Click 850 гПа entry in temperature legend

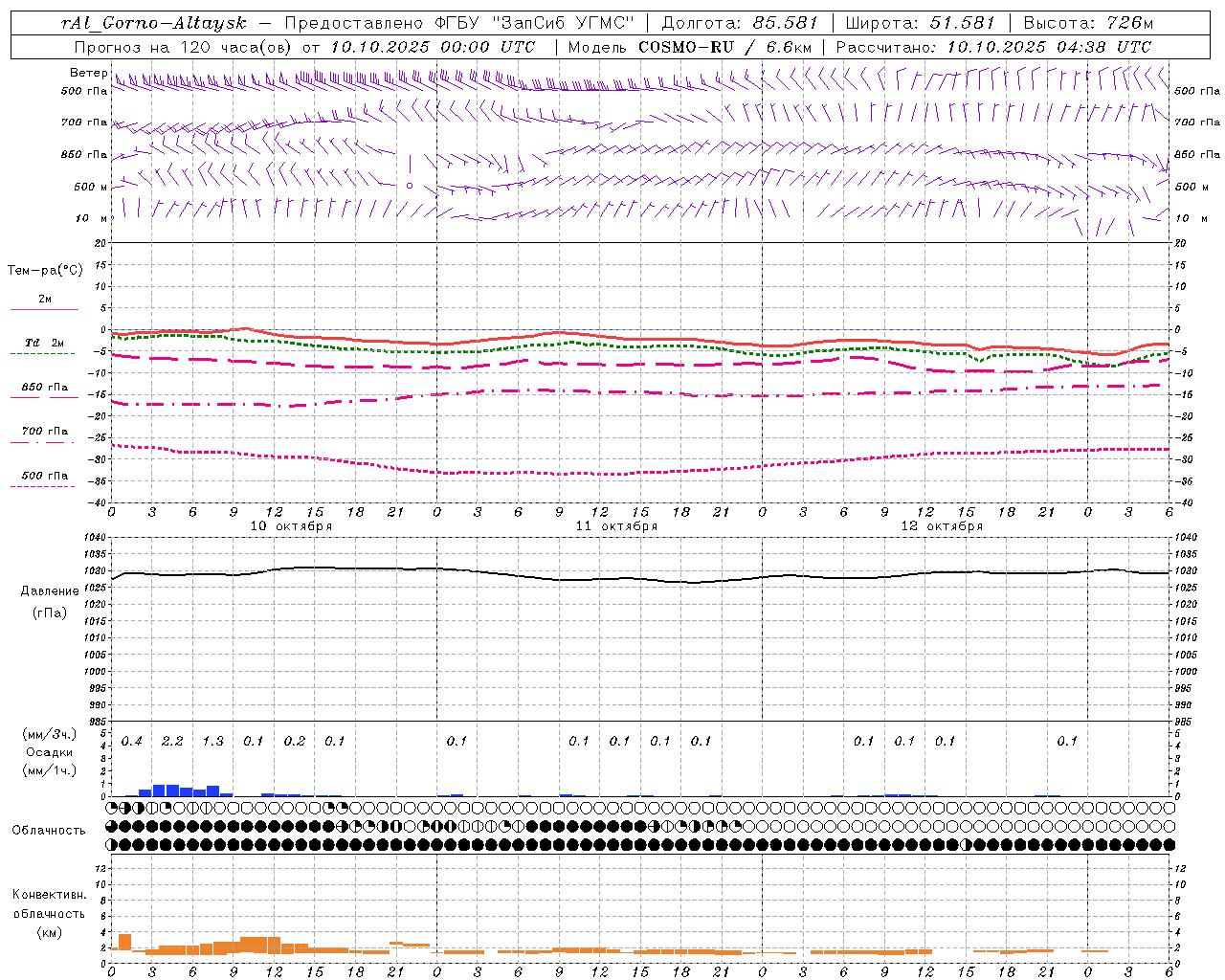coord(44,388)
